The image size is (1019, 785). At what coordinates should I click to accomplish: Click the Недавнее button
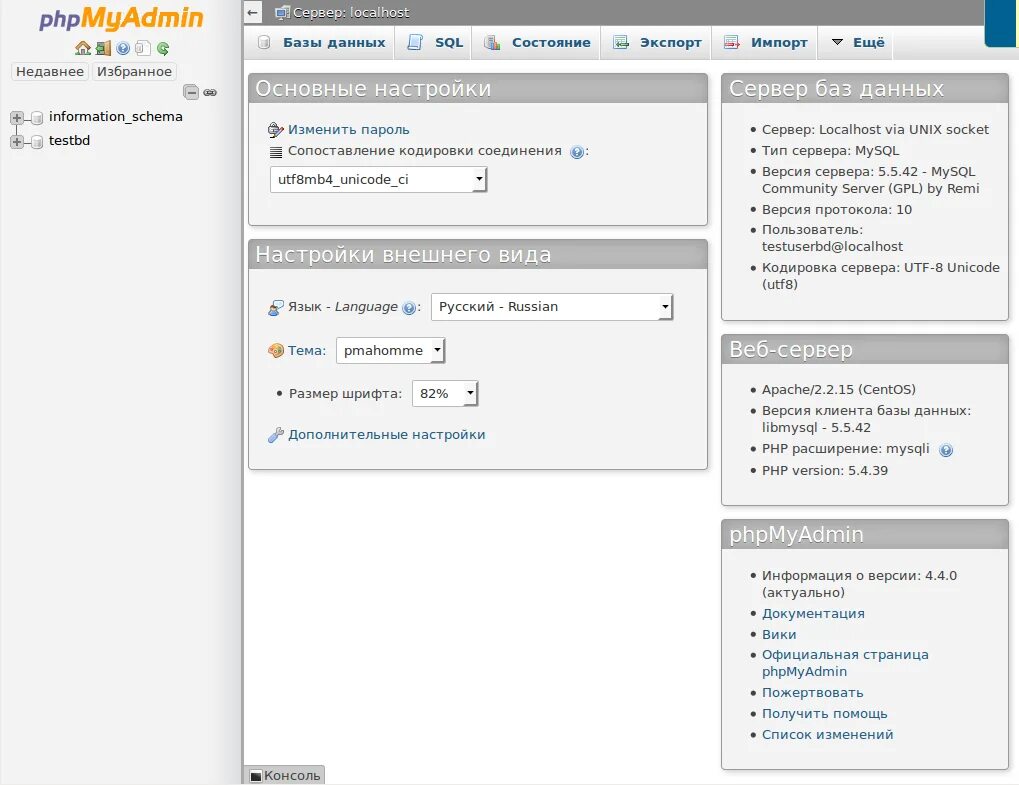(x=50, y=71)
